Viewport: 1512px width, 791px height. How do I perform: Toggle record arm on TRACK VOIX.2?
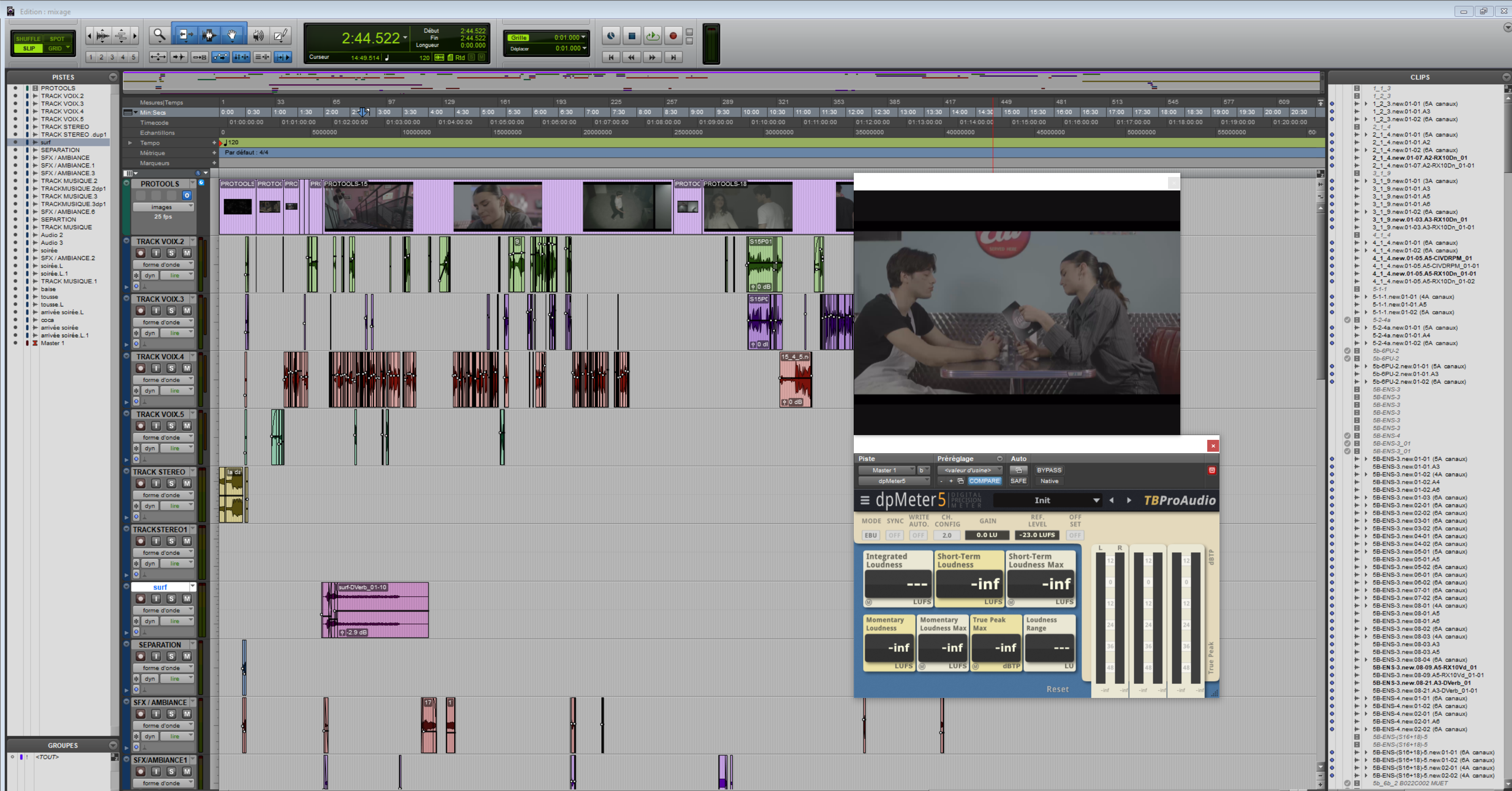[x=140, y=253]
